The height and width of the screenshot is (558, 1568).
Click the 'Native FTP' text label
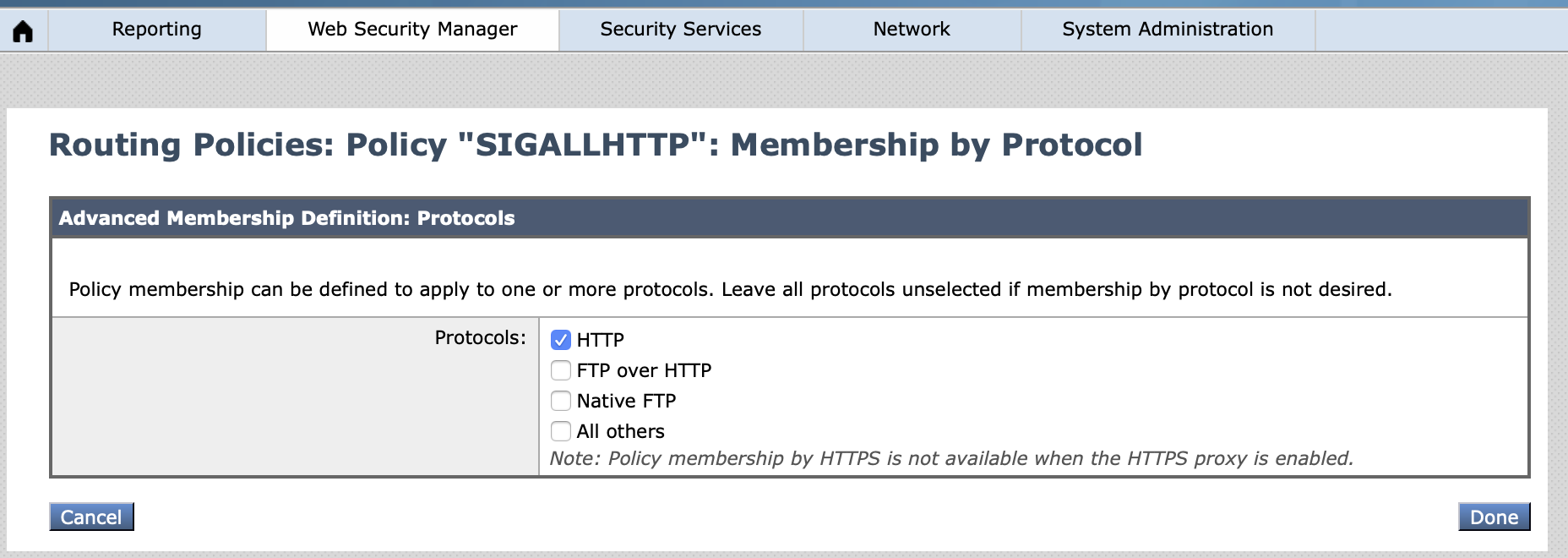626,401
